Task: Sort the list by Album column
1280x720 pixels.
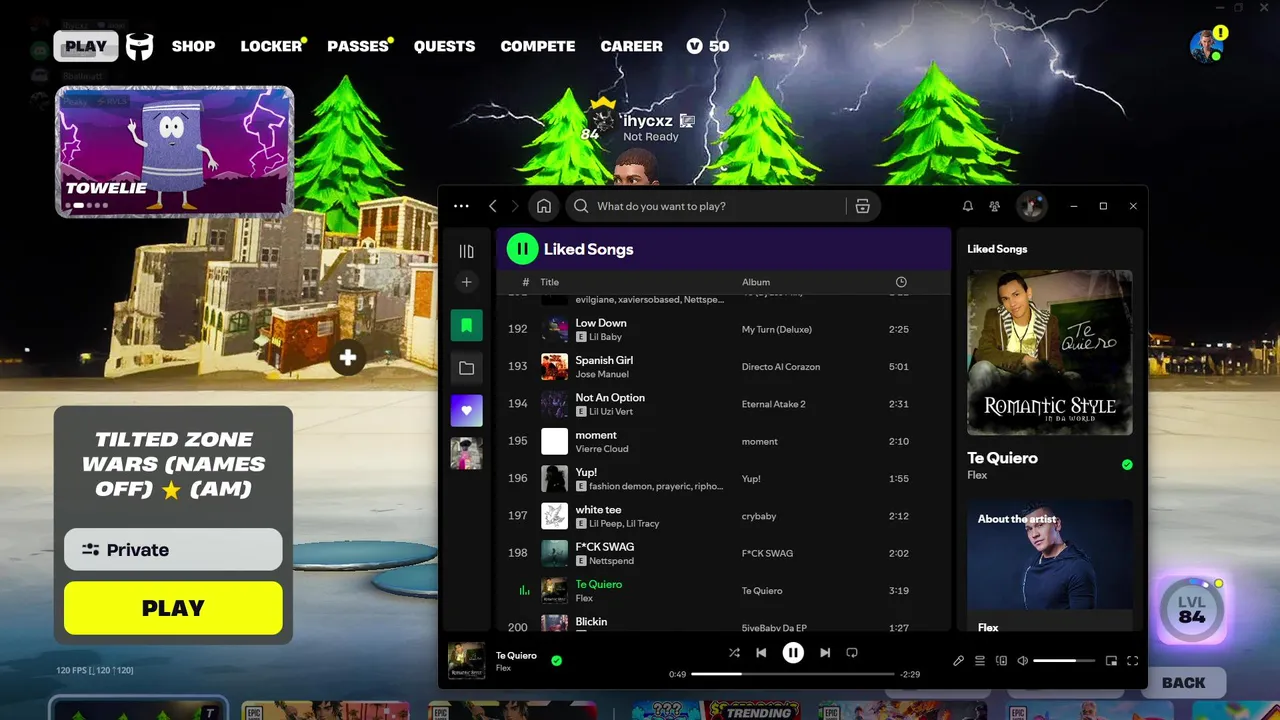Action: (x=756, y=282)
